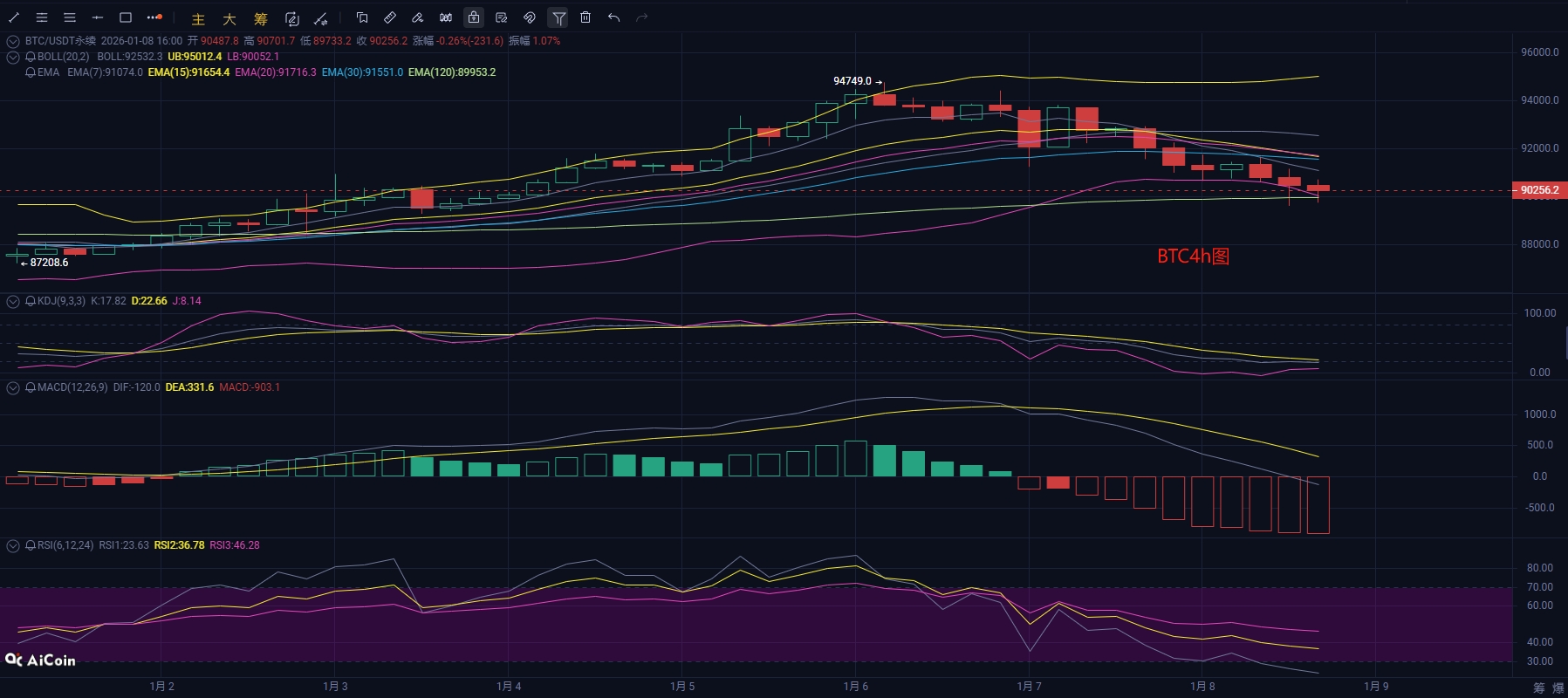Collapse the BTC/USDT main chart header

(13, 41)
